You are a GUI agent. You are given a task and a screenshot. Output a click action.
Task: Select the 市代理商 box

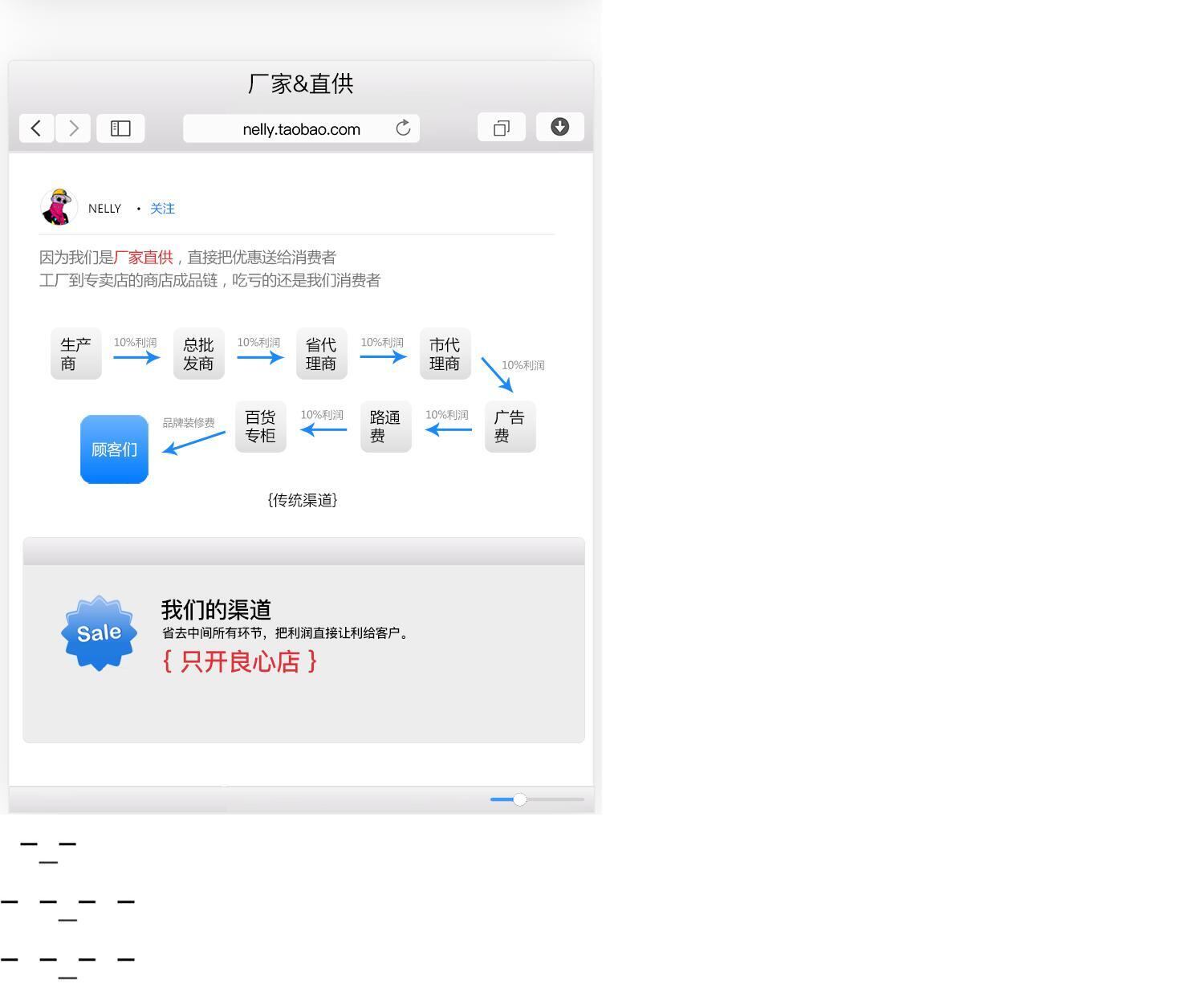point(445,354)
